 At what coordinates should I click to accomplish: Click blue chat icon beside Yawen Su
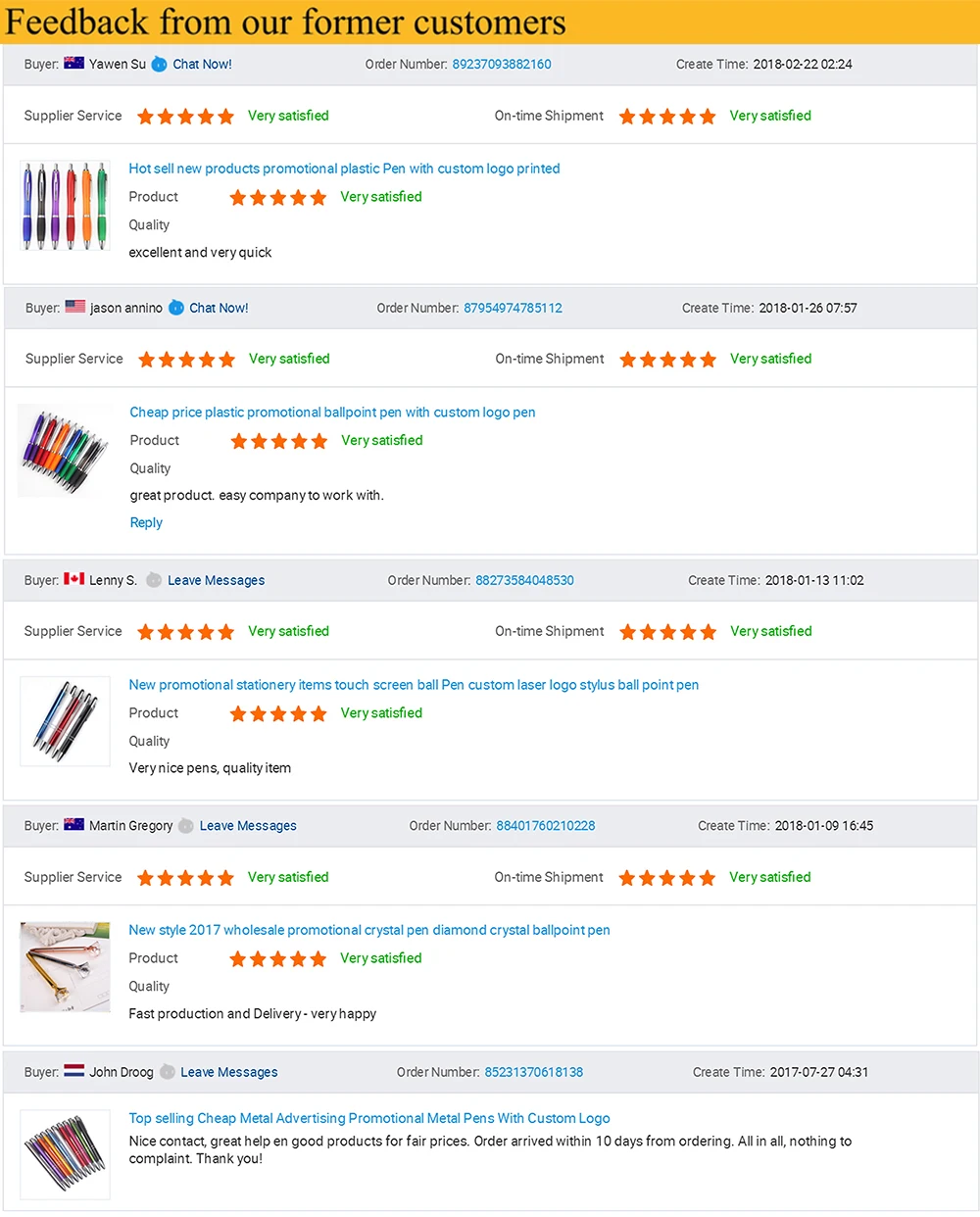coord(159,65)
